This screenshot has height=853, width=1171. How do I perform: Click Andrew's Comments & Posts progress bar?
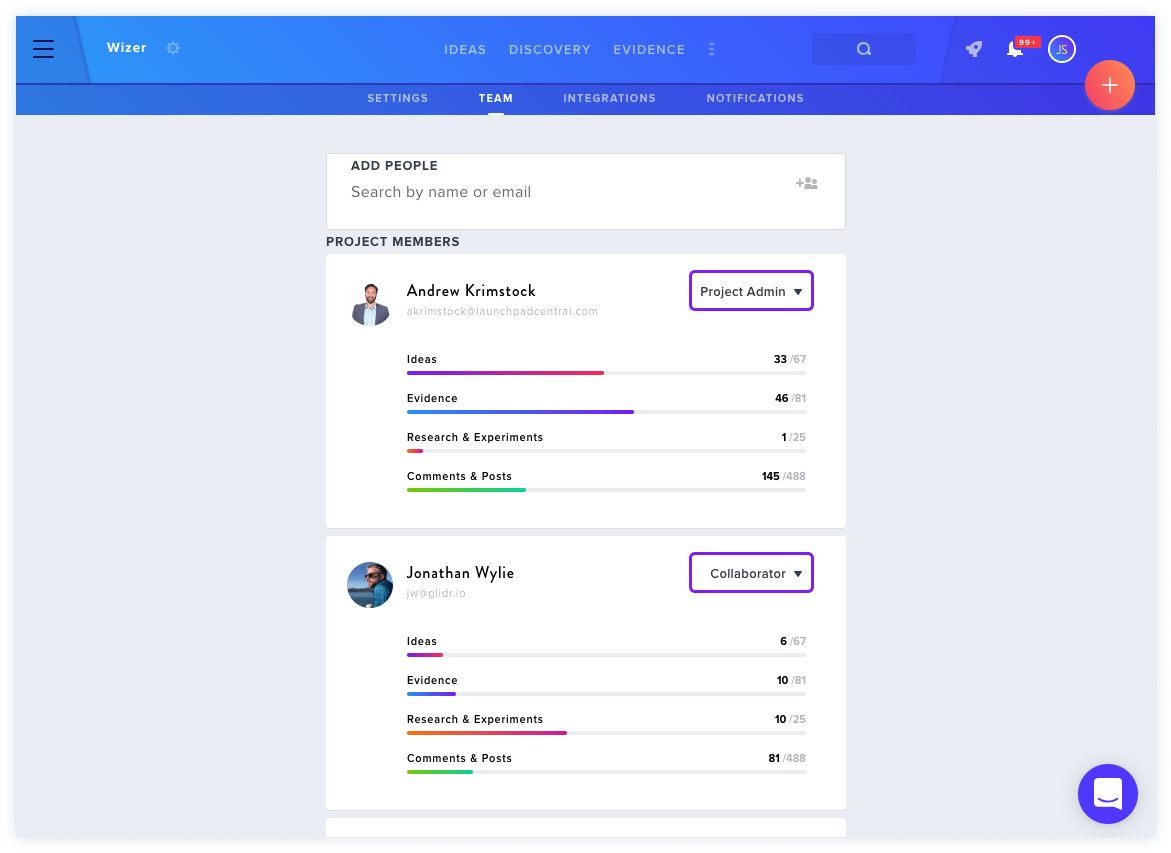606,490
